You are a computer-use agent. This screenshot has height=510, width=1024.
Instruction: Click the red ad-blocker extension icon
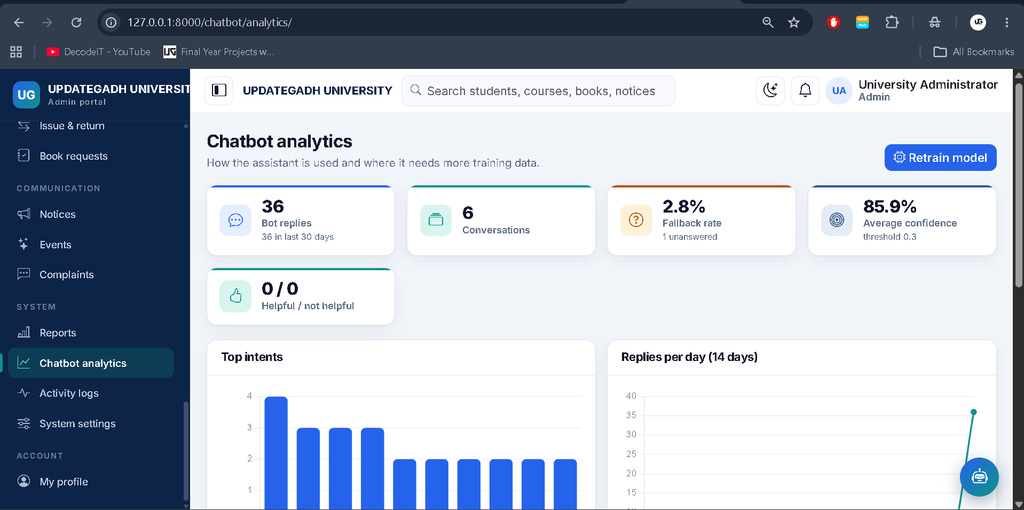click(833, 22)
